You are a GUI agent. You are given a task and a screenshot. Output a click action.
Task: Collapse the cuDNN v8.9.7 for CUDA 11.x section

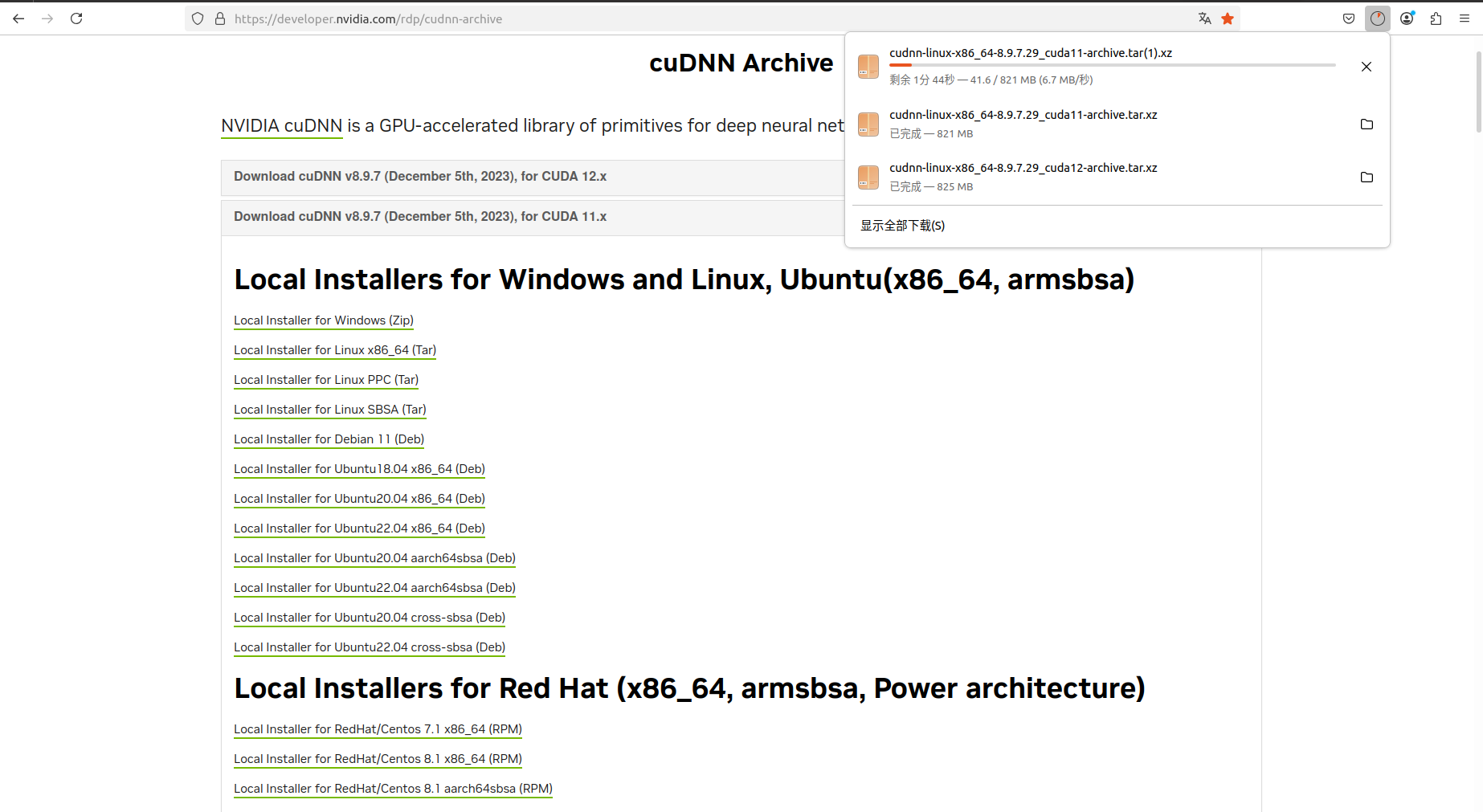click(x=533, y=217)
